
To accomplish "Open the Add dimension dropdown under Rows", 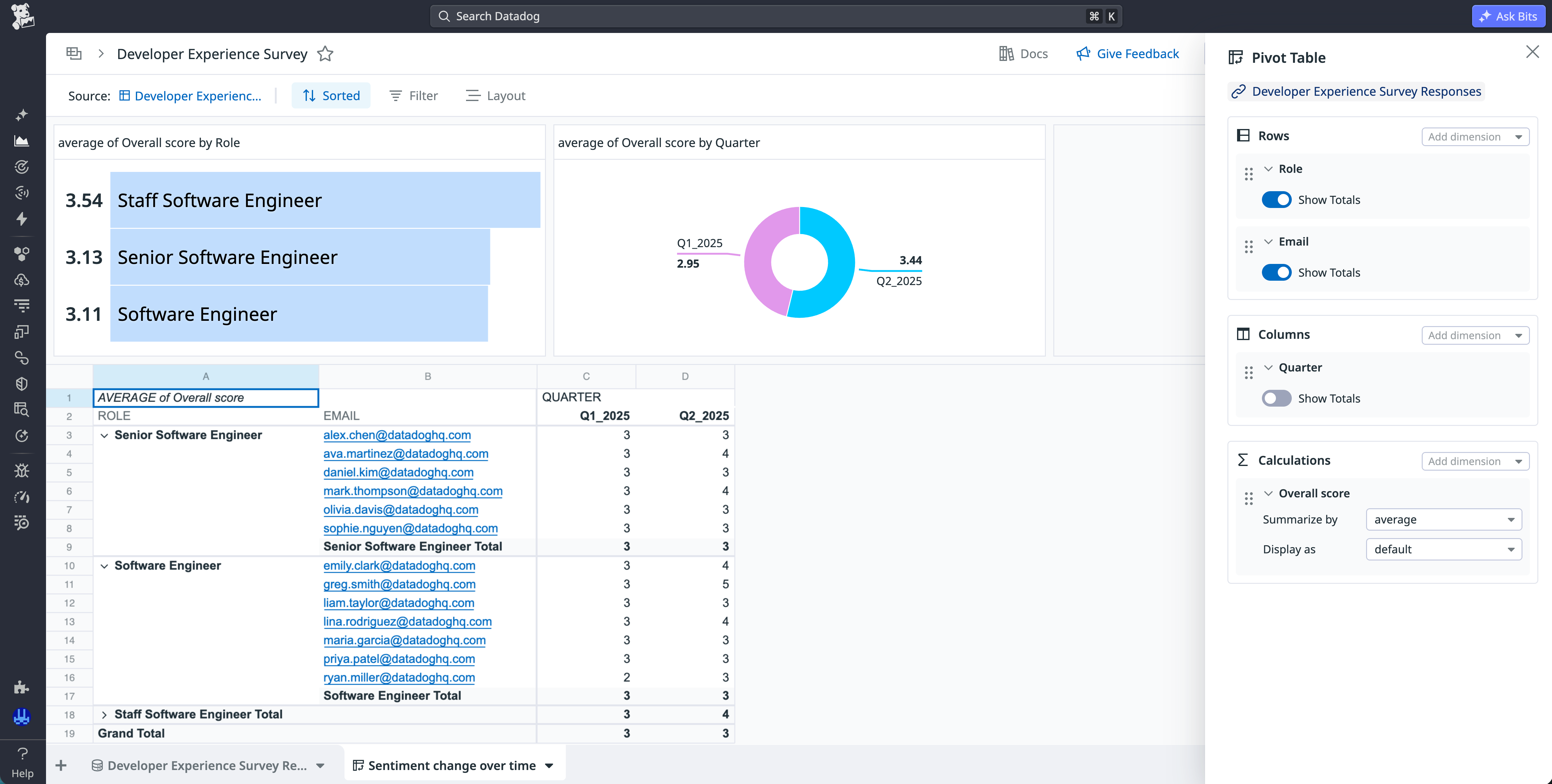I will [x=1475, y=136].
